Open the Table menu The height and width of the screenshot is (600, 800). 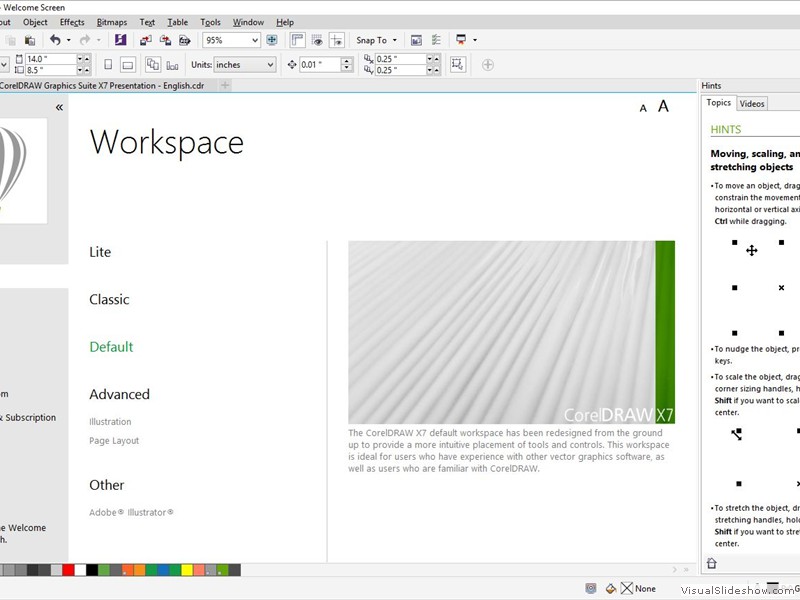(x=178, y=22)
